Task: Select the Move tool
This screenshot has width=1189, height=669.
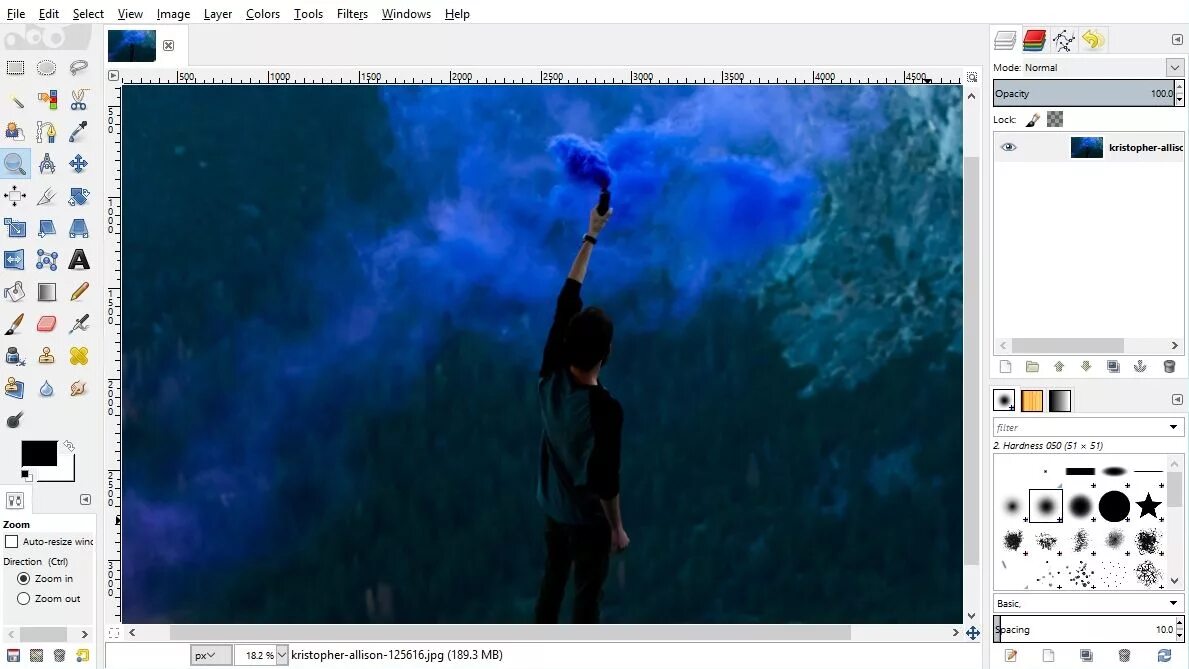Action: tap(78, 164)
